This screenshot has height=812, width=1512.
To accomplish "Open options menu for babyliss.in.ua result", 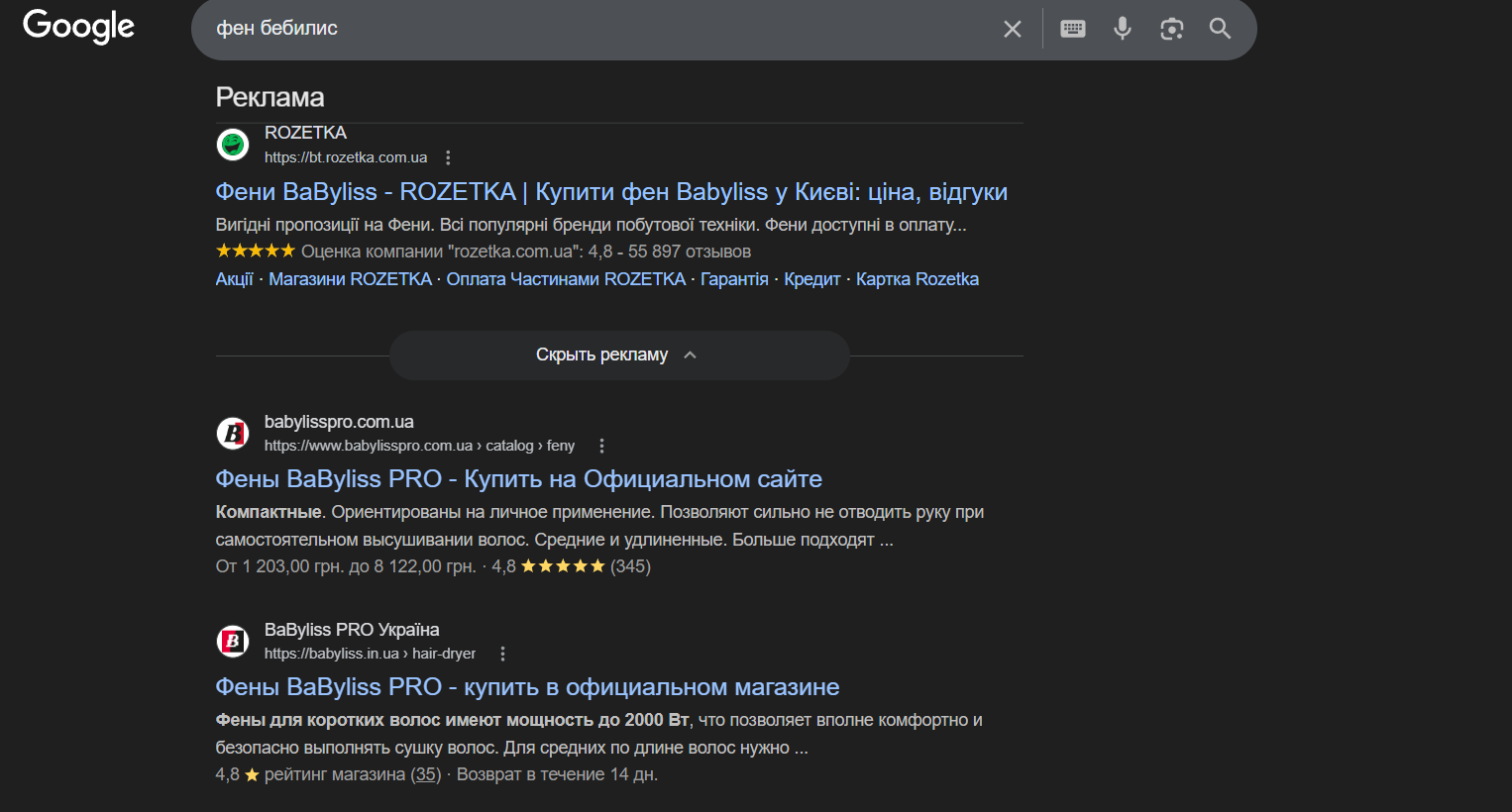I will click(x=502, y=654).
